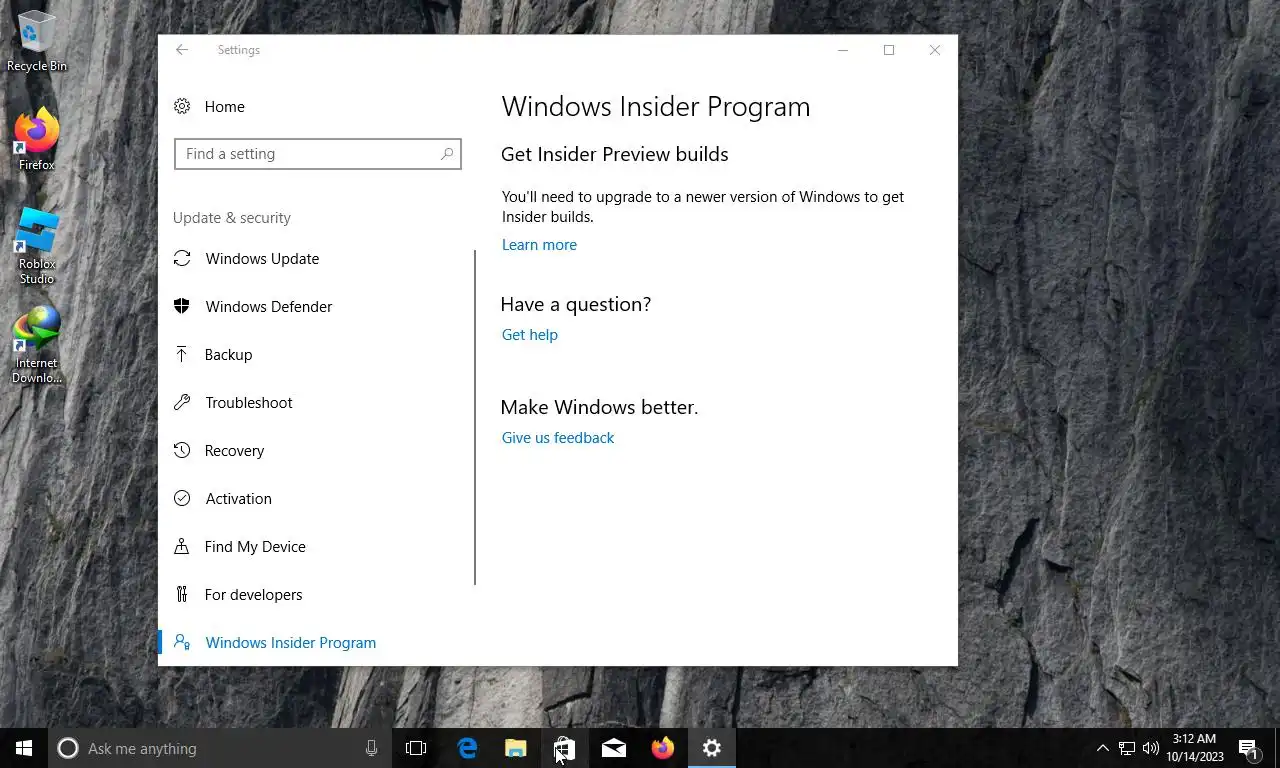Select the Troubleshoot wrench icon
Viewport: 1280px width, 768px height.
pos(182,402)
